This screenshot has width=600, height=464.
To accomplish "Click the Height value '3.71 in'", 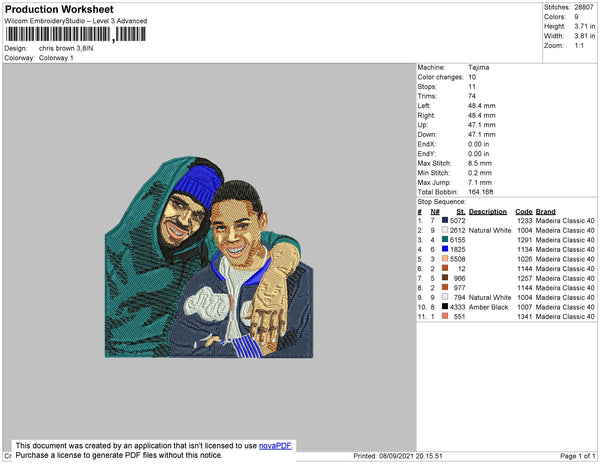I will tap(584, 26).
